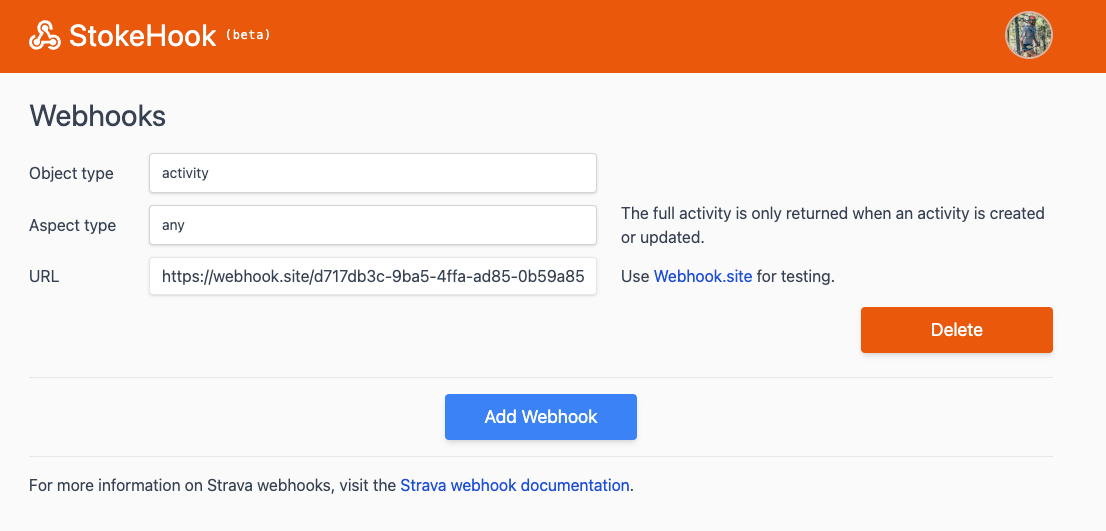Viewport: 1106px width, 531px height.
Task: Click the StokeHook webhook logo icon
Action: 44,35
